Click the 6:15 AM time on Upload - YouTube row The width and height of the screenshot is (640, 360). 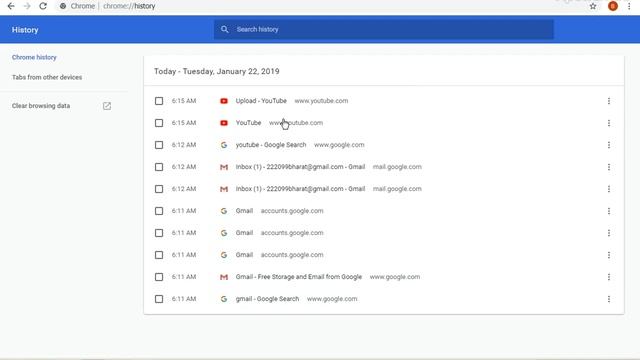[184, 101]
